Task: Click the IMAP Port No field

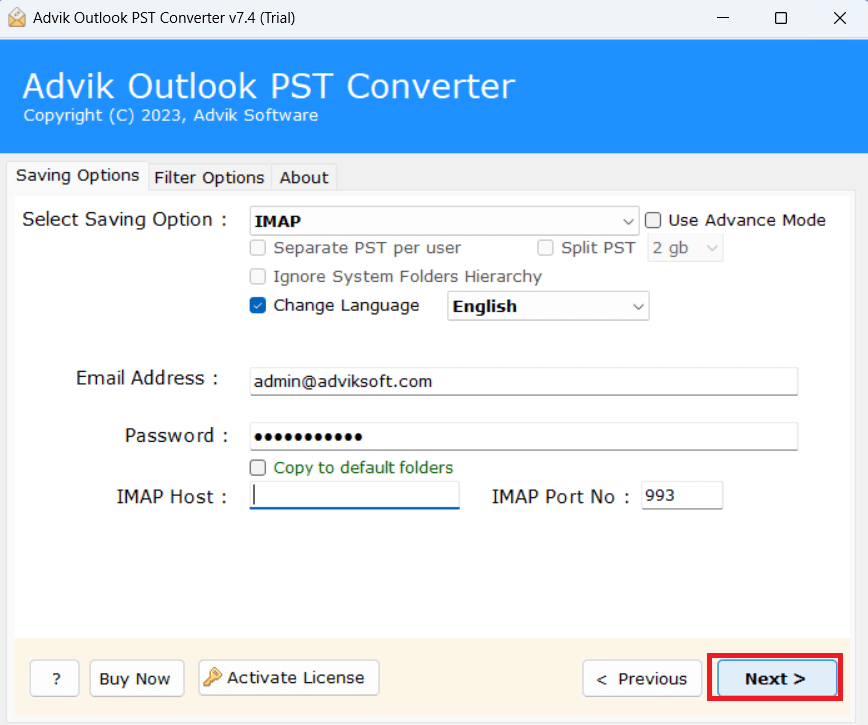Action: coord(682,495)
